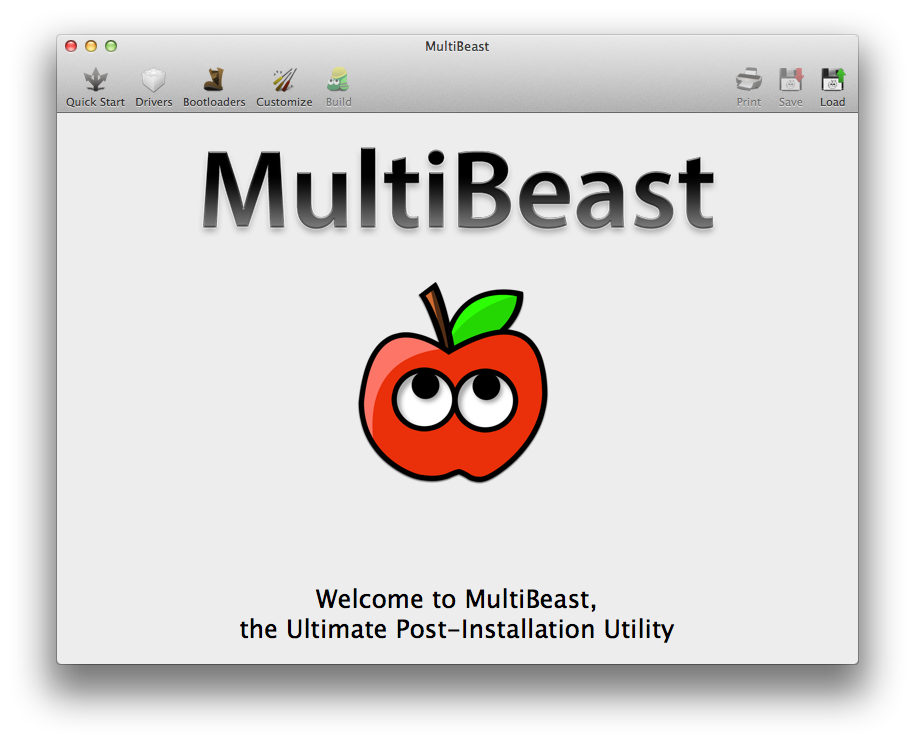Open the Bootloaders boot icon
The image size is (915, 743).
pyautogui.click(x=214, y=81)
